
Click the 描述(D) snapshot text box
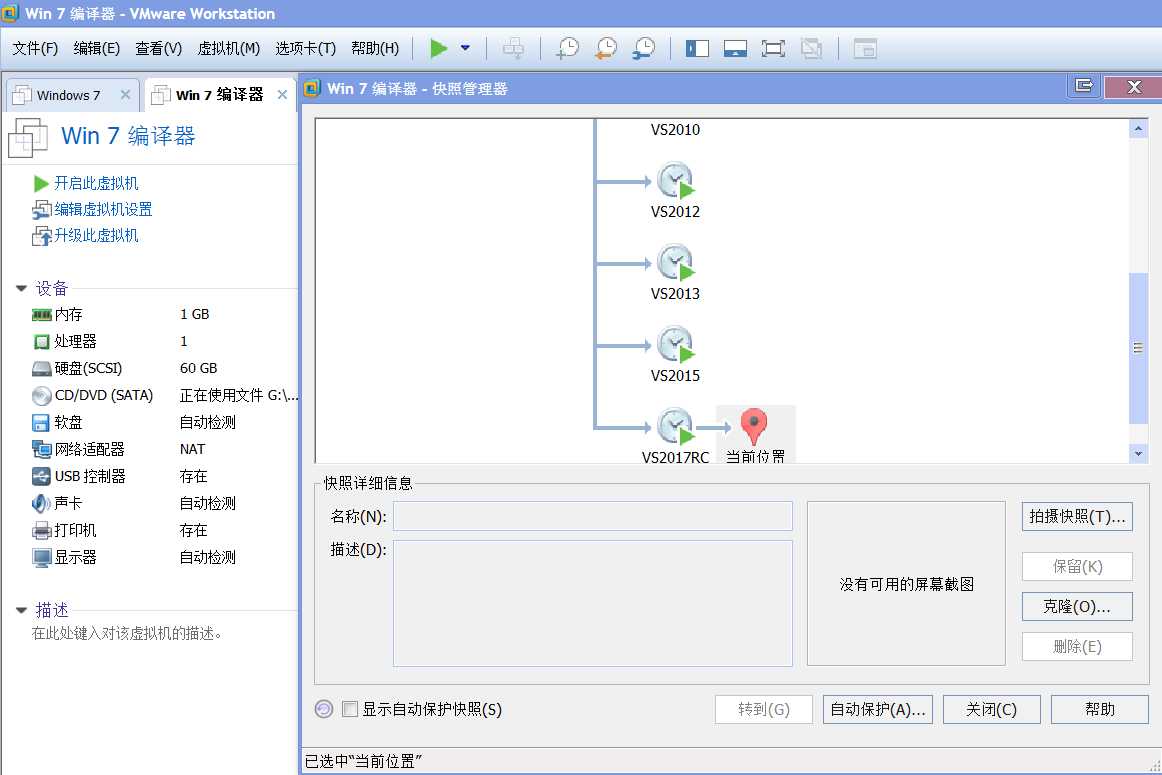(592, 603)
